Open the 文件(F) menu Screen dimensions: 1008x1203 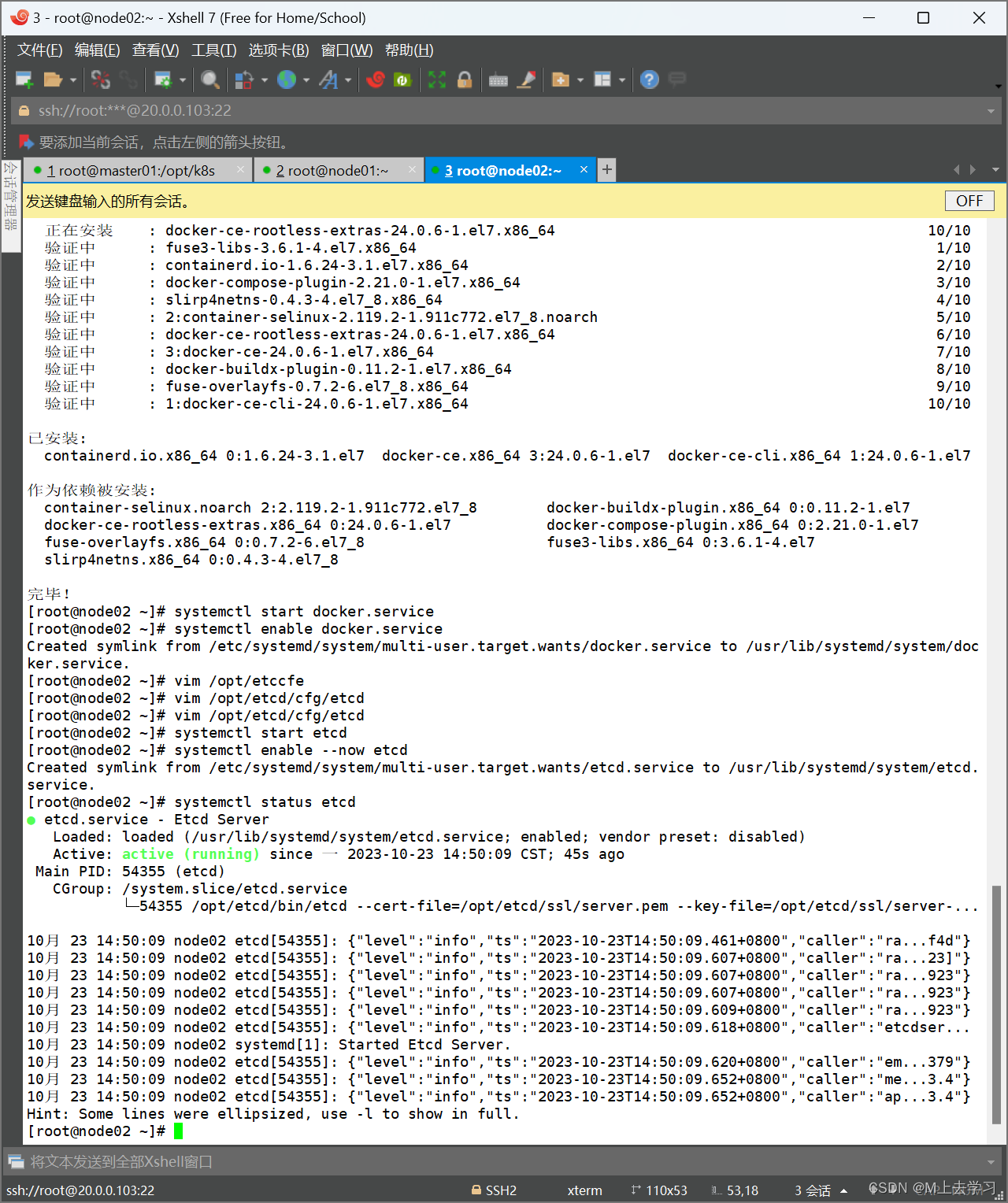click(x=40, y=50)
